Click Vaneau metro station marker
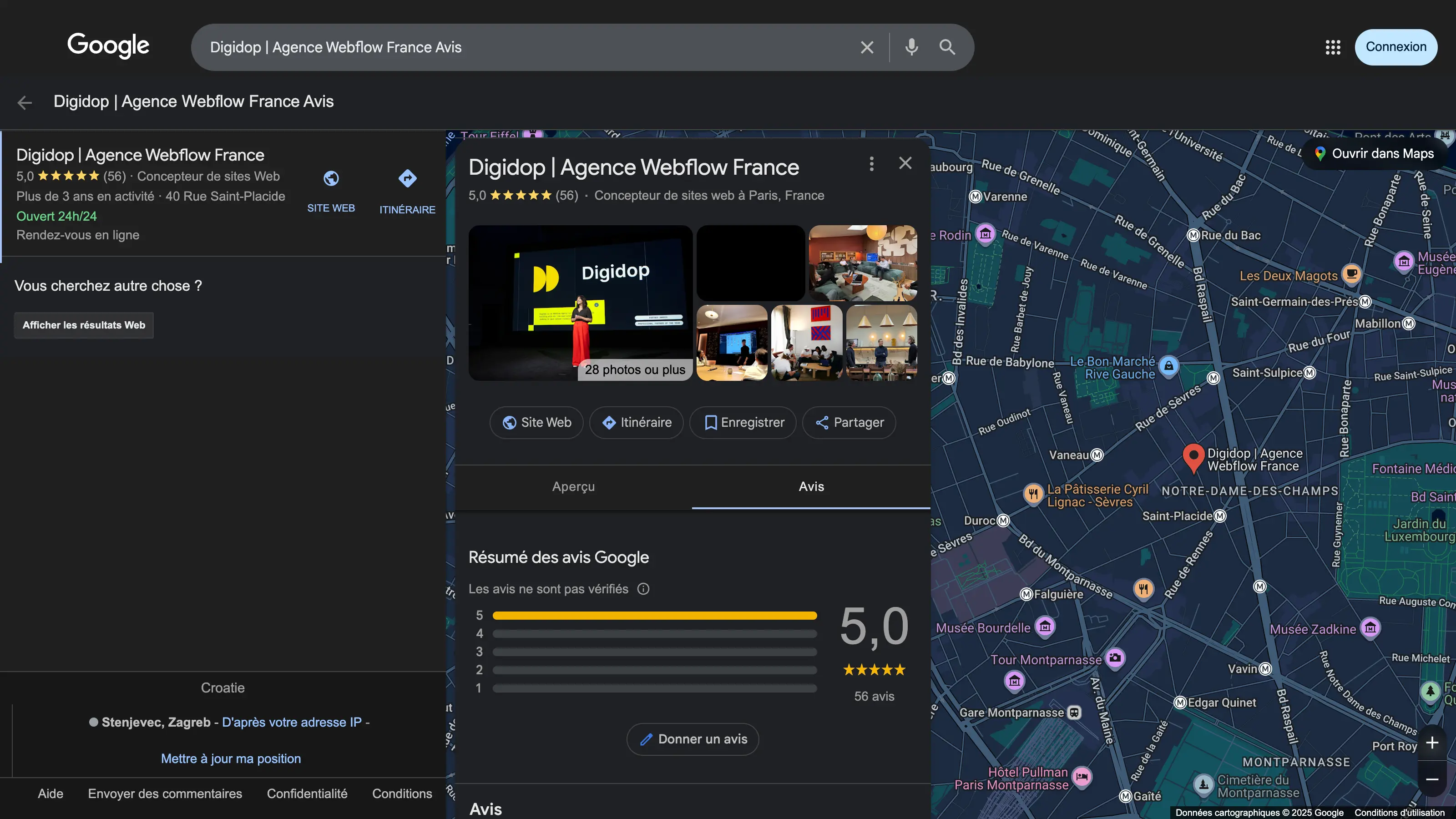Screen dimensions: 1456x819 (1097, 455)
